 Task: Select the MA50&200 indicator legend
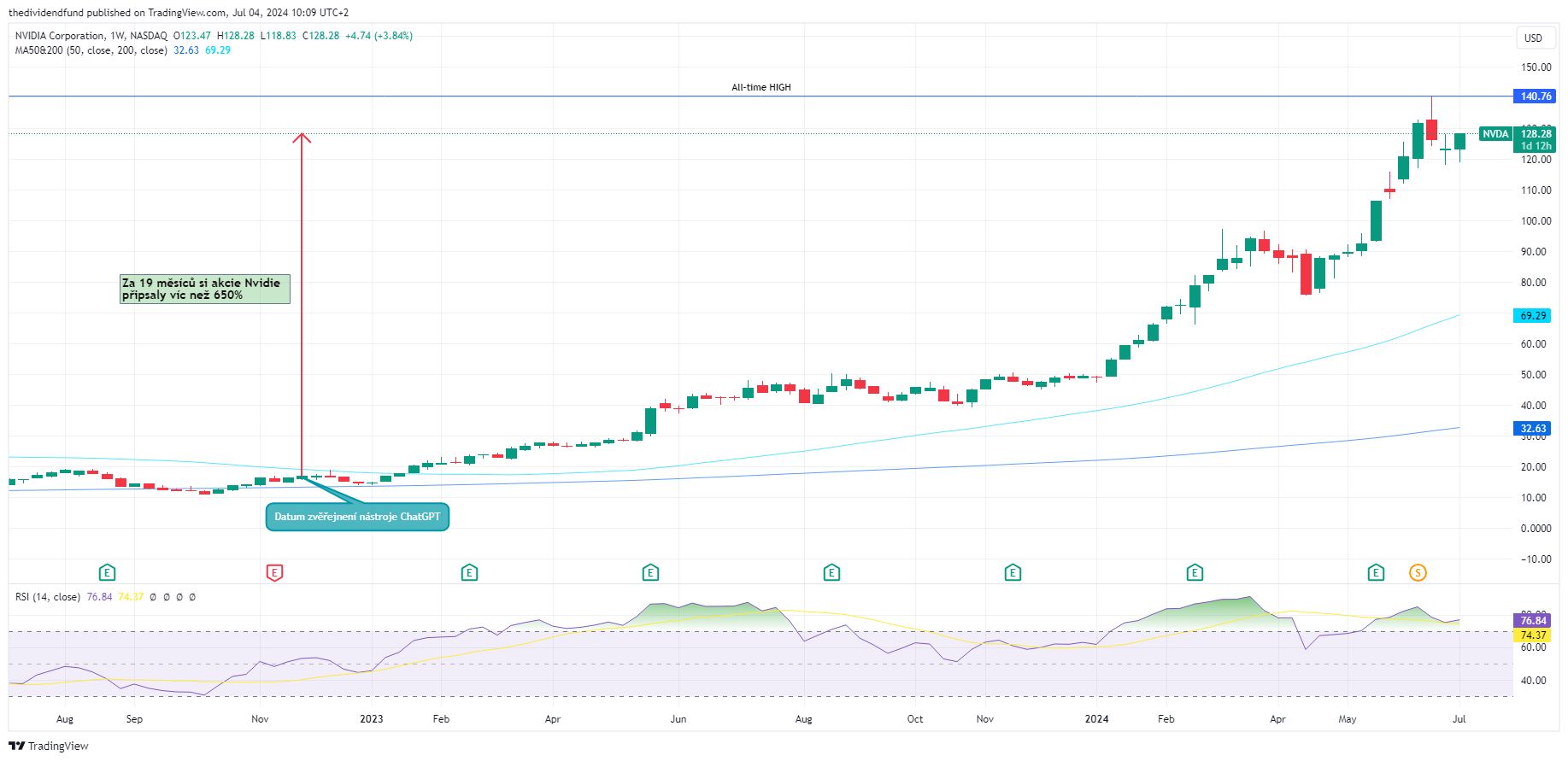pos(91,50)
